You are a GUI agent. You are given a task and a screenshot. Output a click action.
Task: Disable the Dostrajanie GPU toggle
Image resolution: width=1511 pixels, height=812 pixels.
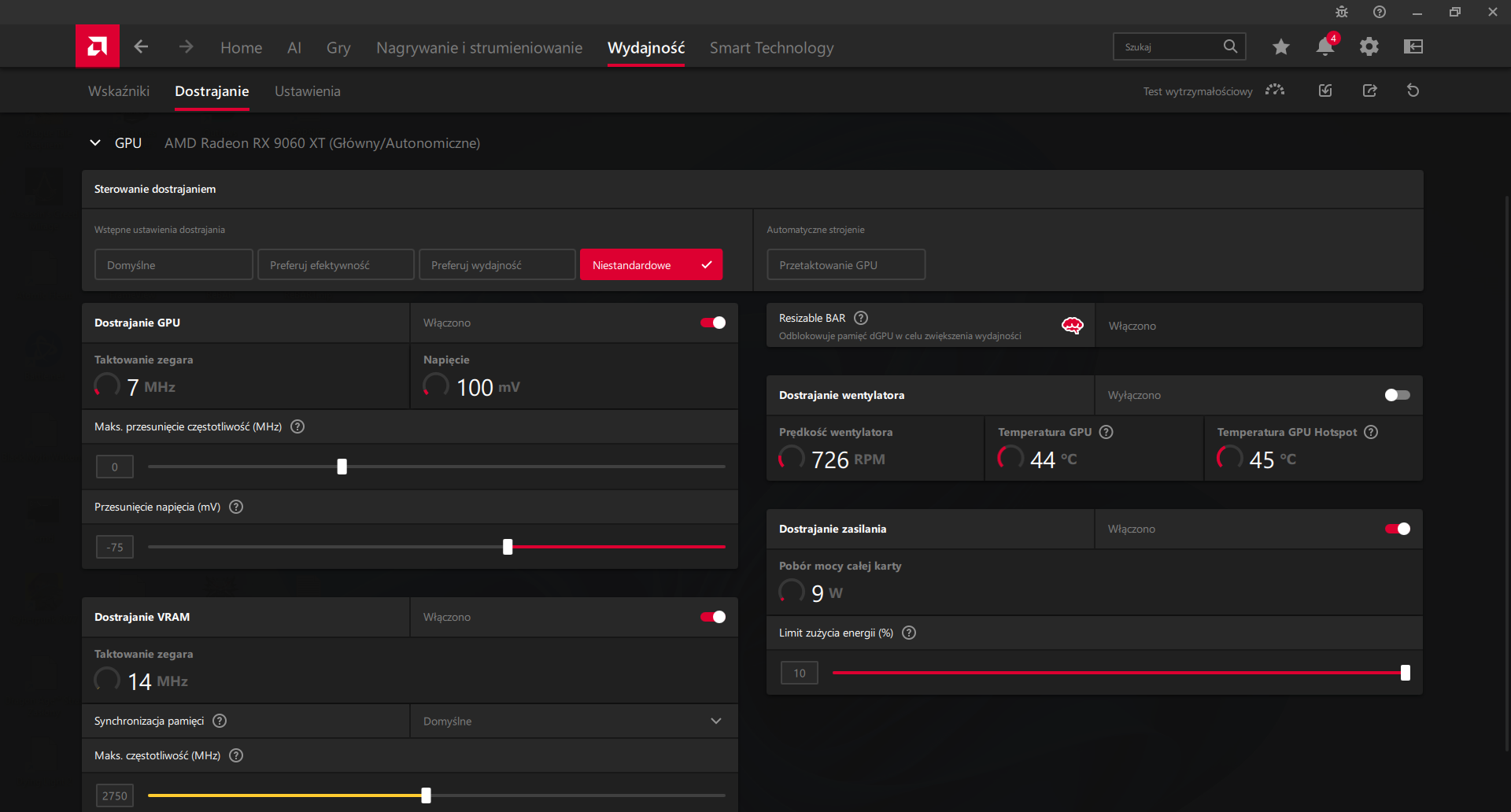[x=713, y=323]
